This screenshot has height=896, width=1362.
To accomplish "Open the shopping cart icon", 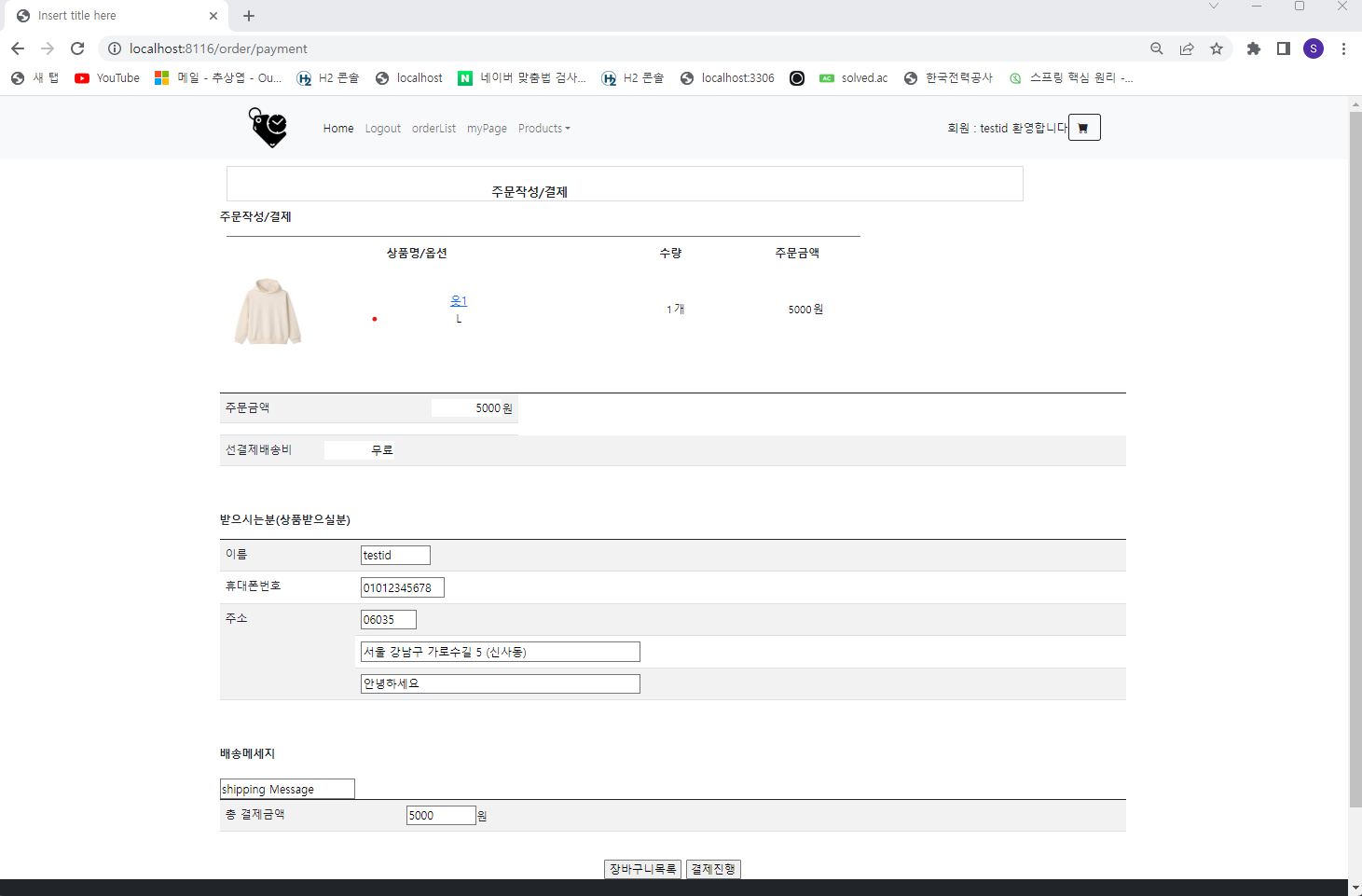I will 1083,127.
